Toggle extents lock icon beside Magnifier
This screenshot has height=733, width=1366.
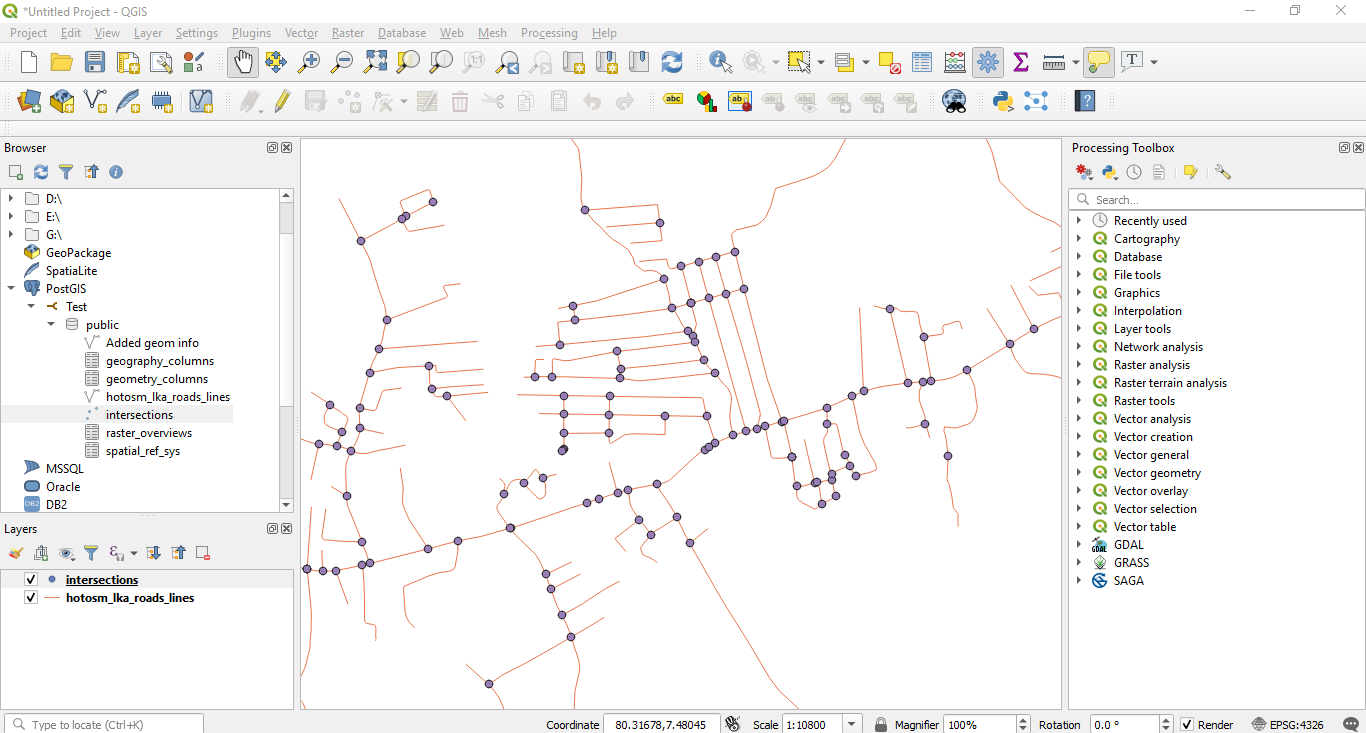coord(881,725)
